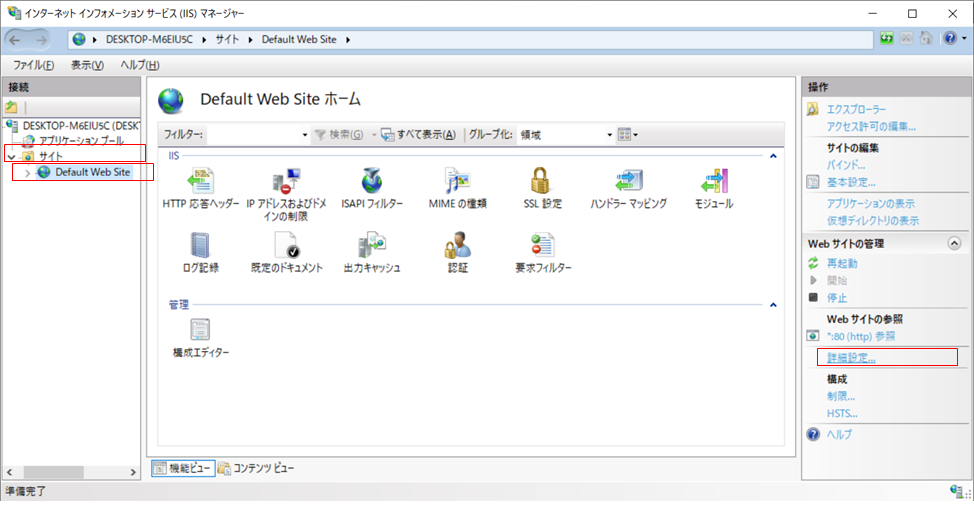Click アクセス許可の編集... link

coord(871,127)
